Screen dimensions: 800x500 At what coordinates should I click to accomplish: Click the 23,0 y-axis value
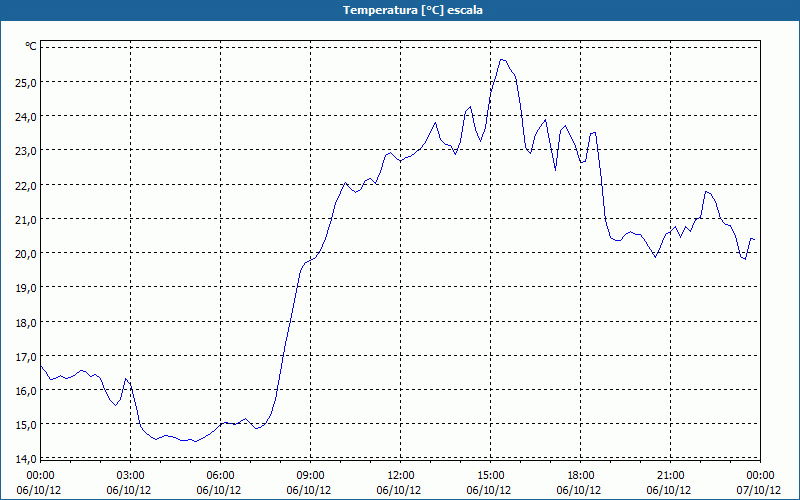[x=26, y=151]
